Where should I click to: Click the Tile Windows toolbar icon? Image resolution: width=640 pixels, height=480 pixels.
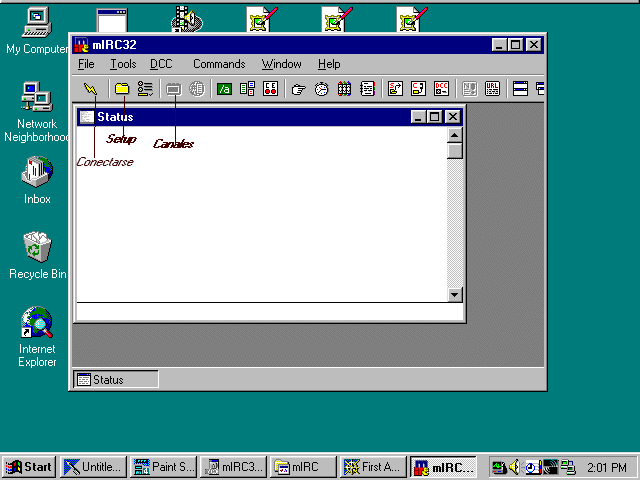520,89
